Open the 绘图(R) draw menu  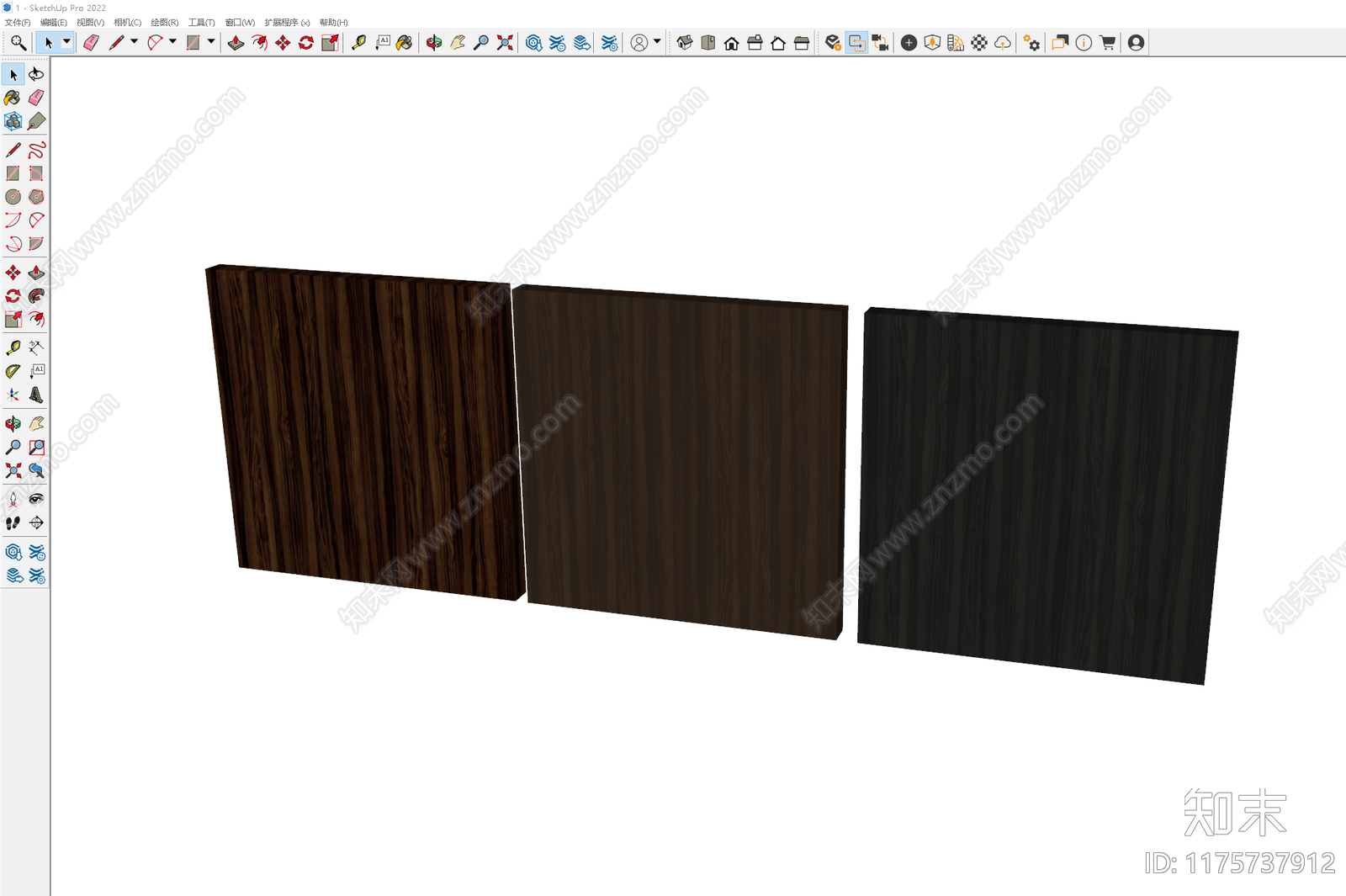point(165,23)
